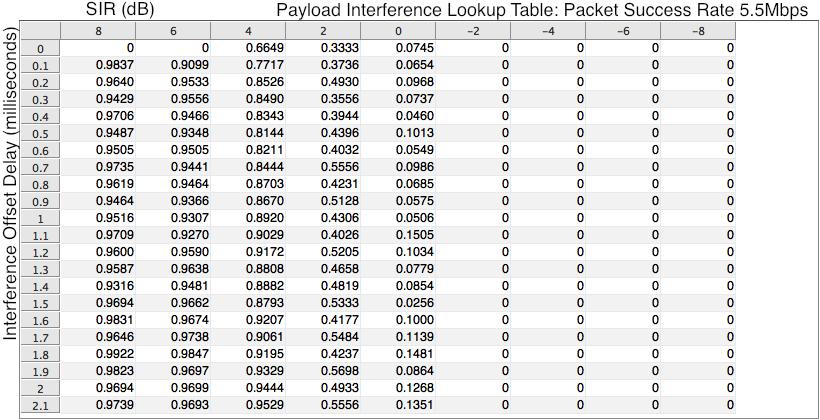Click the SIR 0 column header
Screen dimensions: 820x420
click(398, 31)
